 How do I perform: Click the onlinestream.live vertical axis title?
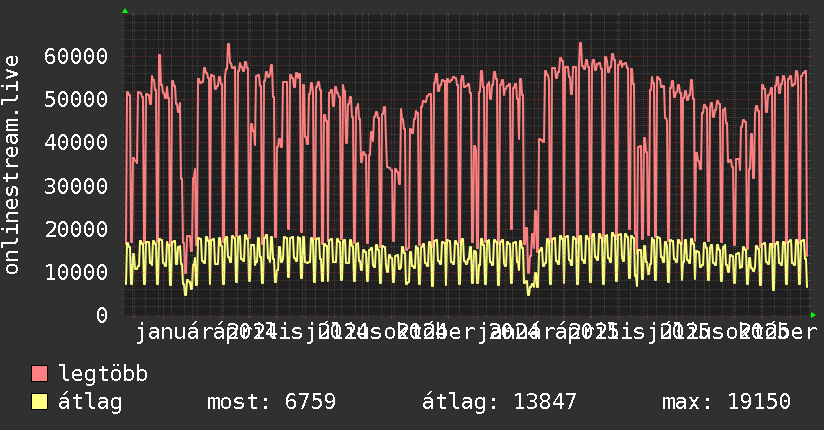(12, 165)
